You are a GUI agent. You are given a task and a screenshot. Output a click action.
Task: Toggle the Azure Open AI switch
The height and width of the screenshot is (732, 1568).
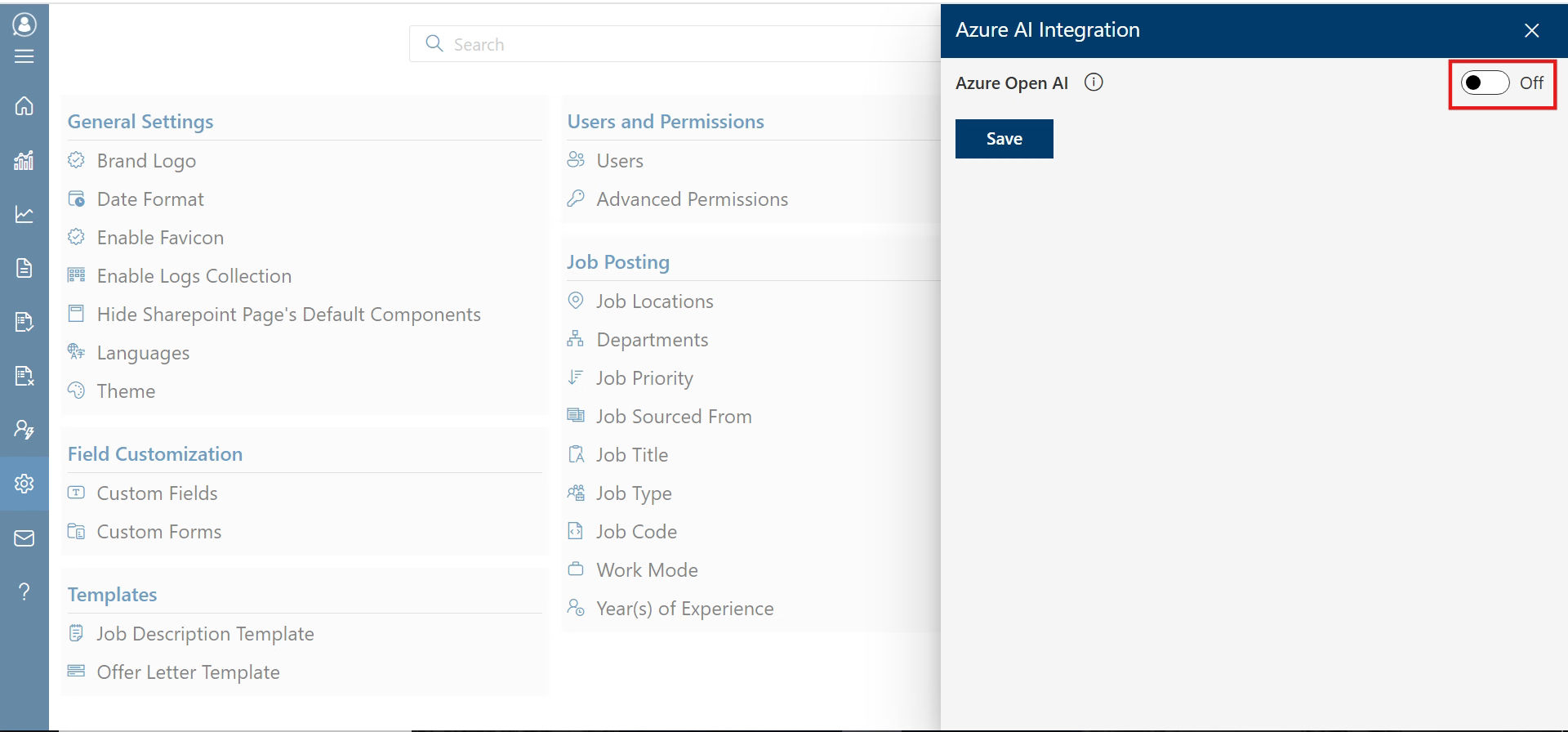click(1485, 83)
